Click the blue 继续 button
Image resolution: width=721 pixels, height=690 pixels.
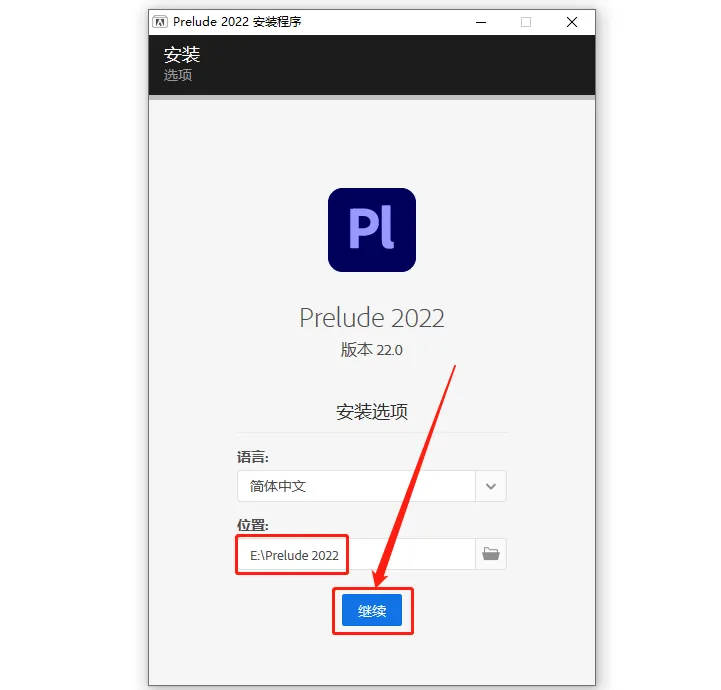[x=372, y=610]
